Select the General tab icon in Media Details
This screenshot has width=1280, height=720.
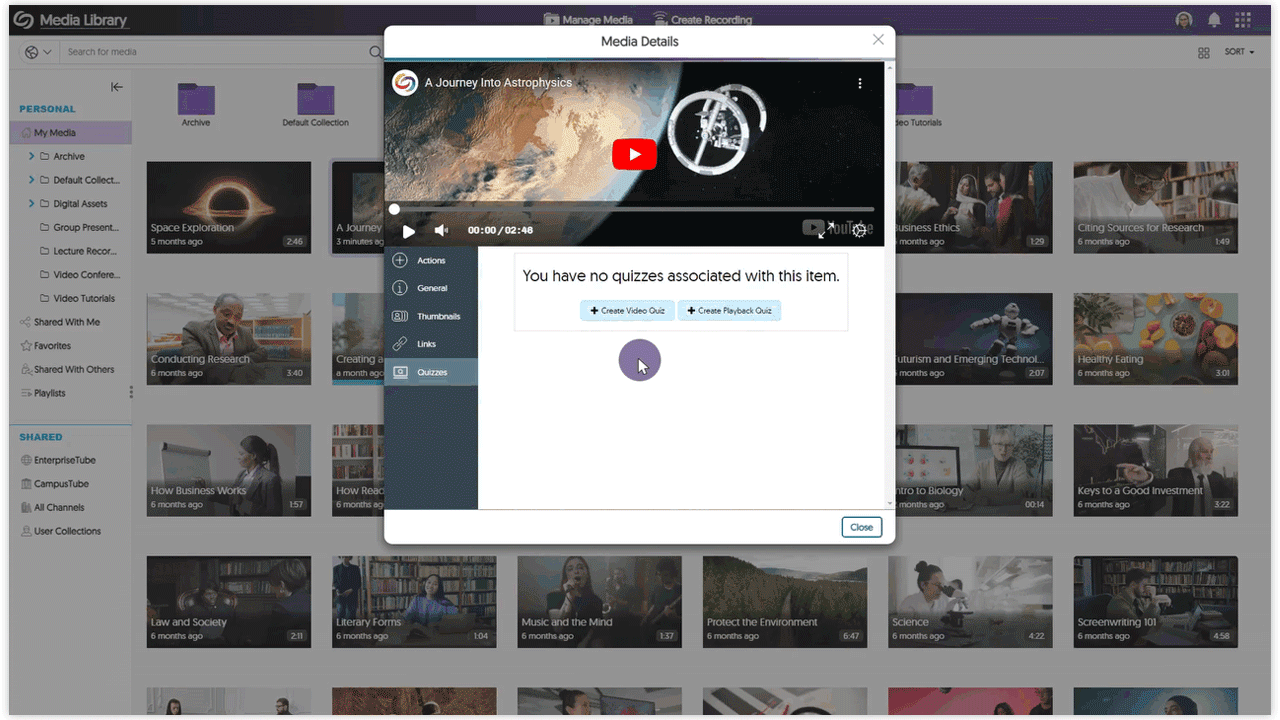pyautogui.click(x=430, y=288)
